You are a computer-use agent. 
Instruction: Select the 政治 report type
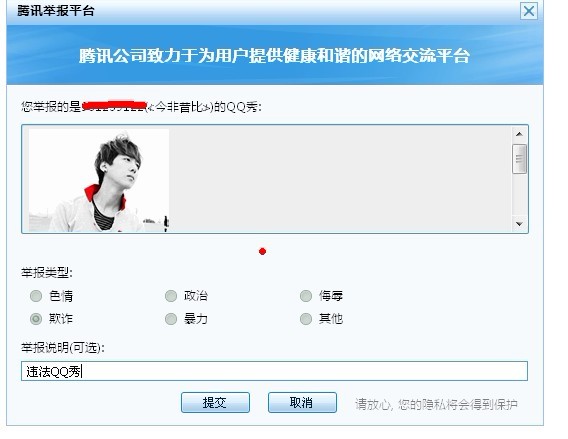pos(171,296)
